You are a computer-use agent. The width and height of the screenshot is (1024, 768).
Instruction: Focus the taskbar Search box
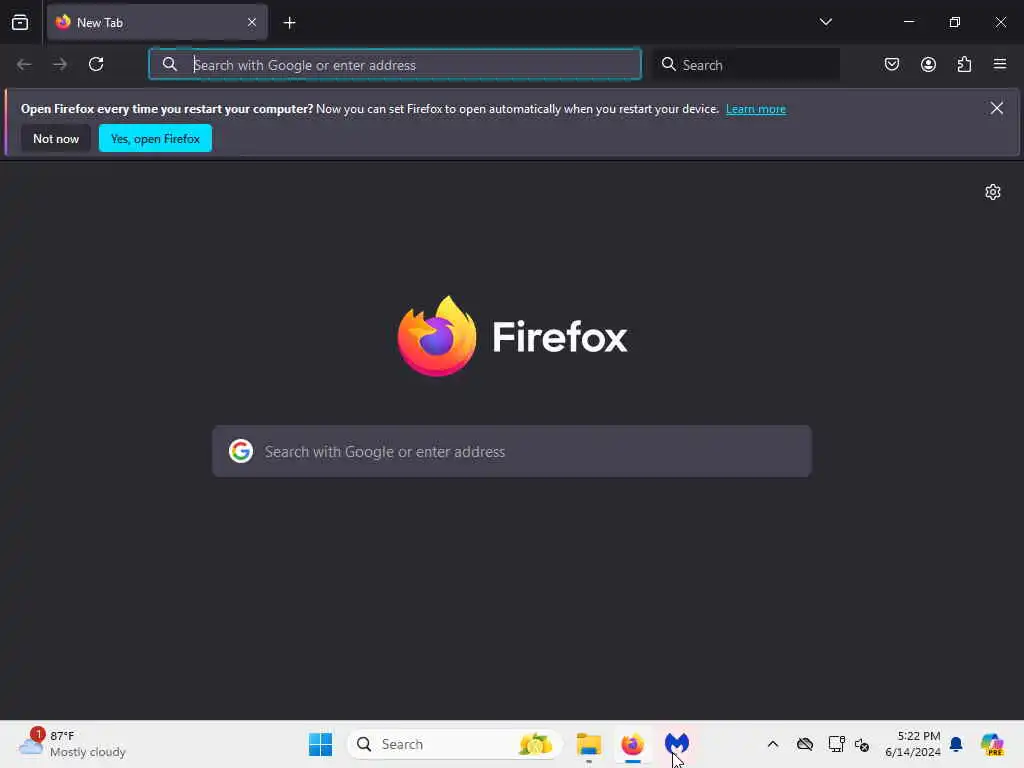455,744
